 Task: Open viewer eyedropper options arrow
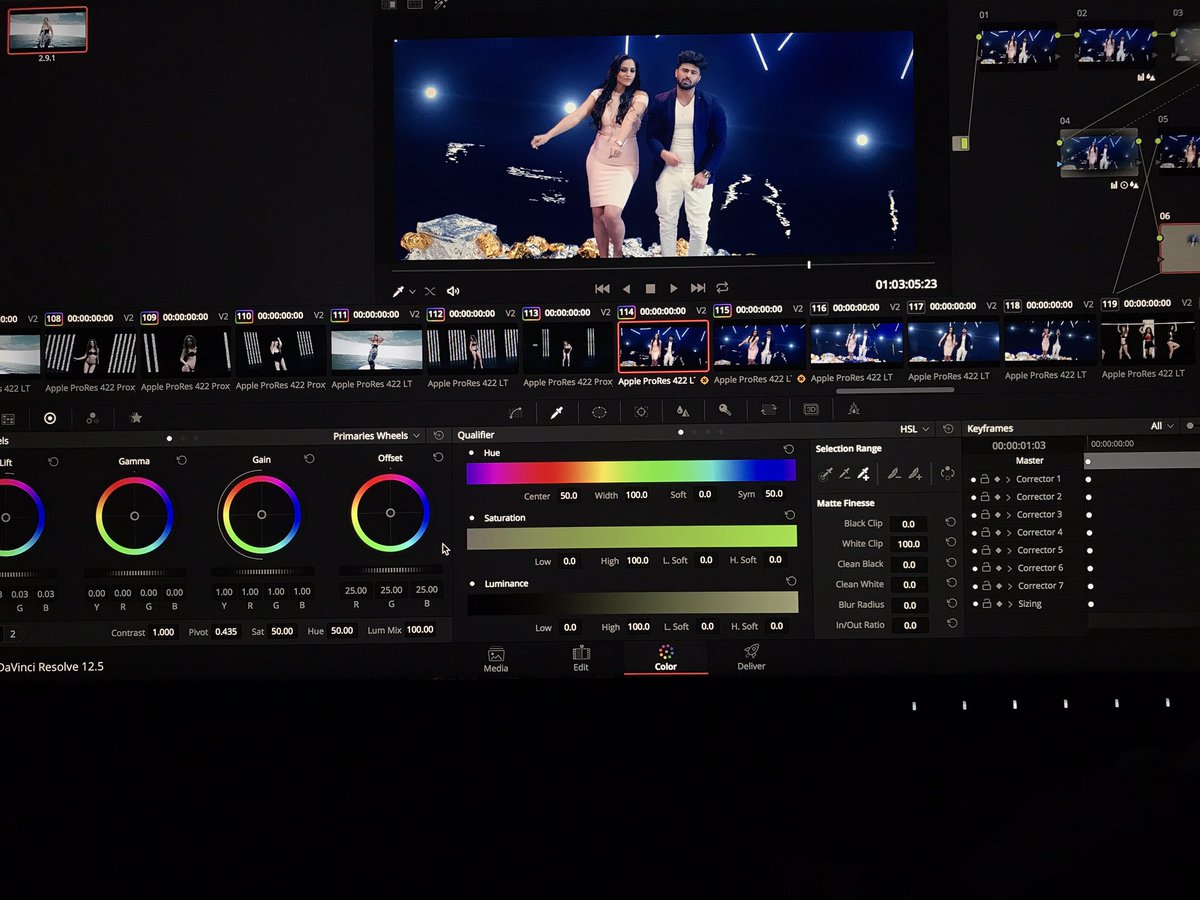(411, 292)
